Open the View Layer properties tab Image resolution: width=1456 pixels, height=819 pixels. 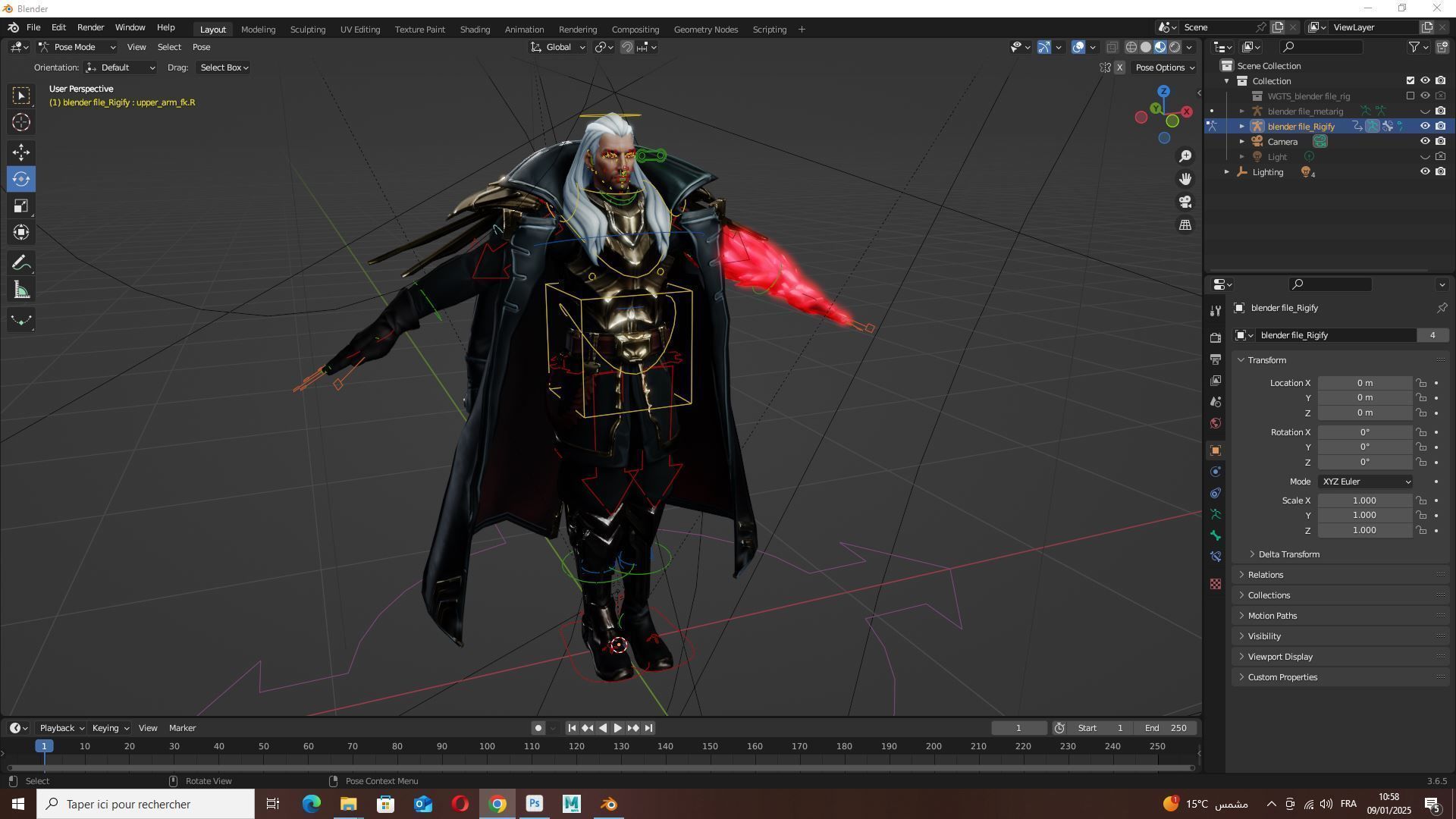pyautogui.click(x=1216, y=380)
